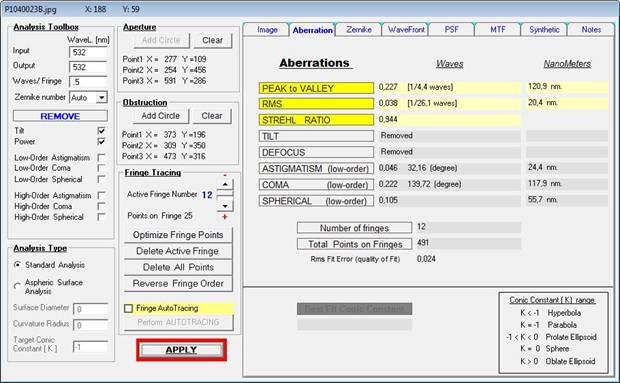Screen dimensions: 620x383
Task: Select the Aspheric Surface Analysis radio button
Action: [x=17, y=286]
